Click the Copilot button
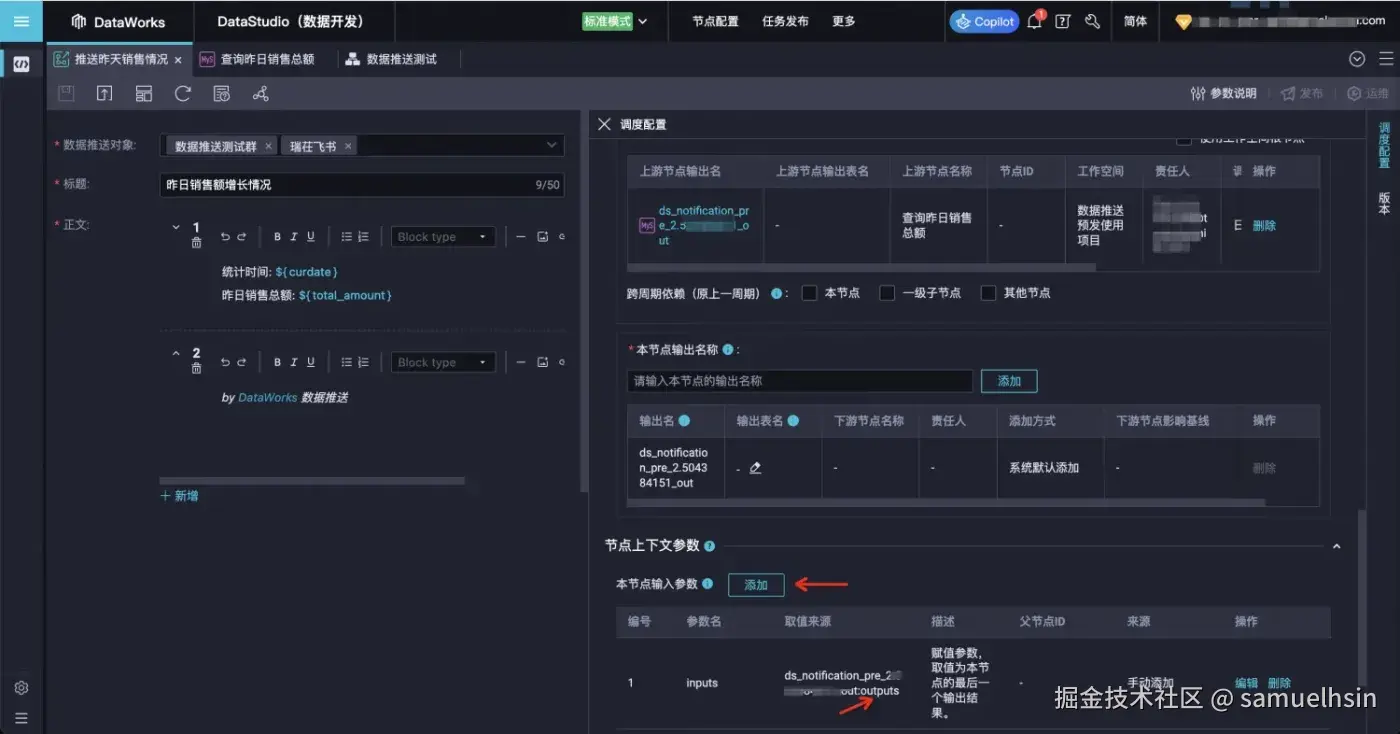The width and height of the screenshot is (1400, 734). (x=984, y=21)
